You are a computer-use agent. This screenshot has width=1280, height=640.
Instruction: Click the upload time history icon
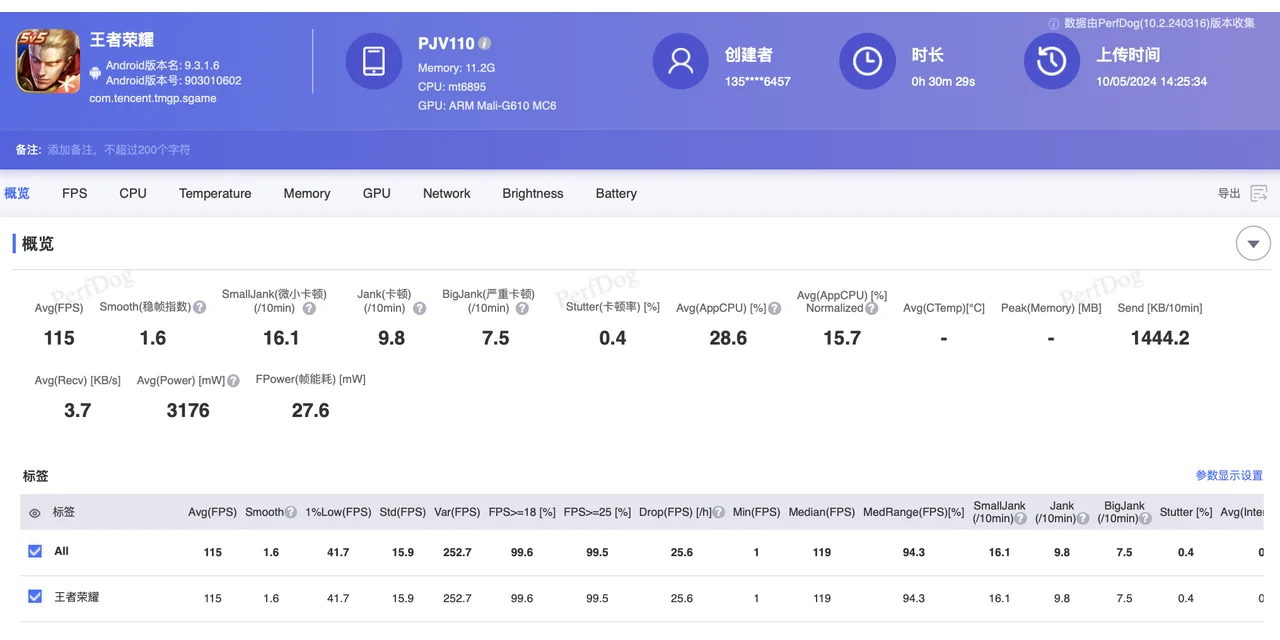click(1051, 61)
